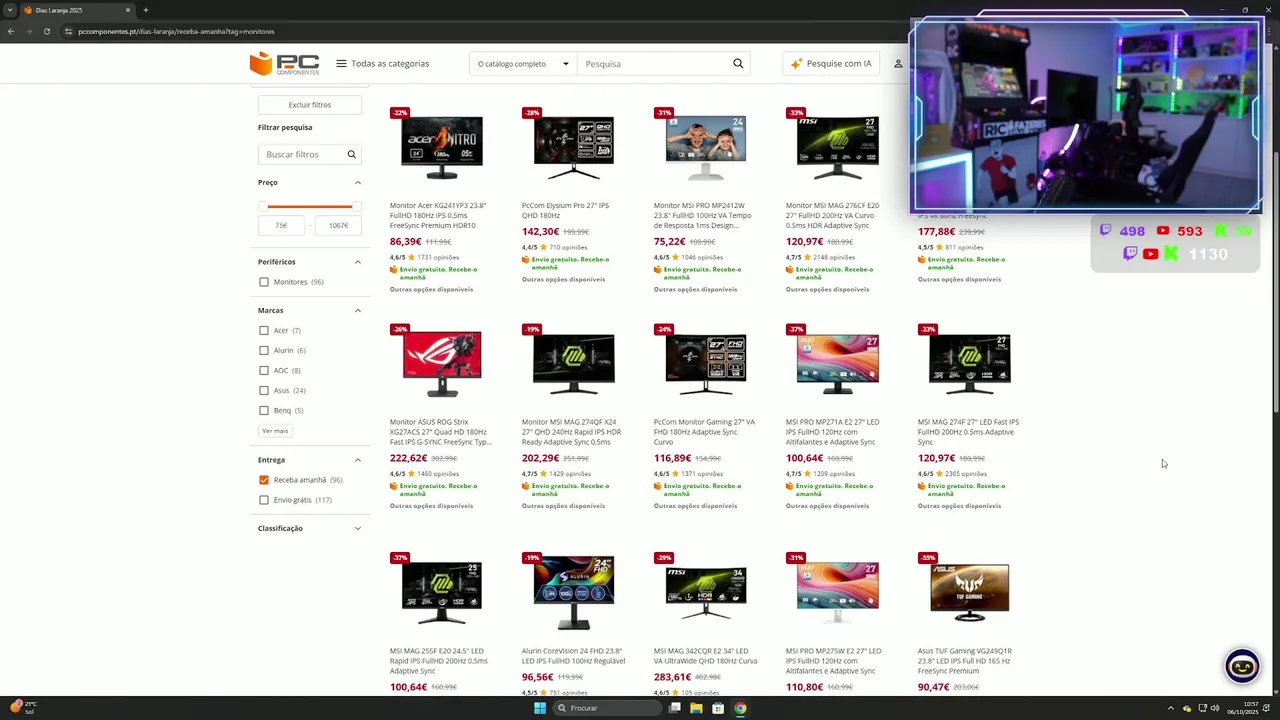The image size is (1280, 720).
Task: Open Monitor MSI MAG 274QF X24 link
Action: pyautogui.click(x=572, y=432)
